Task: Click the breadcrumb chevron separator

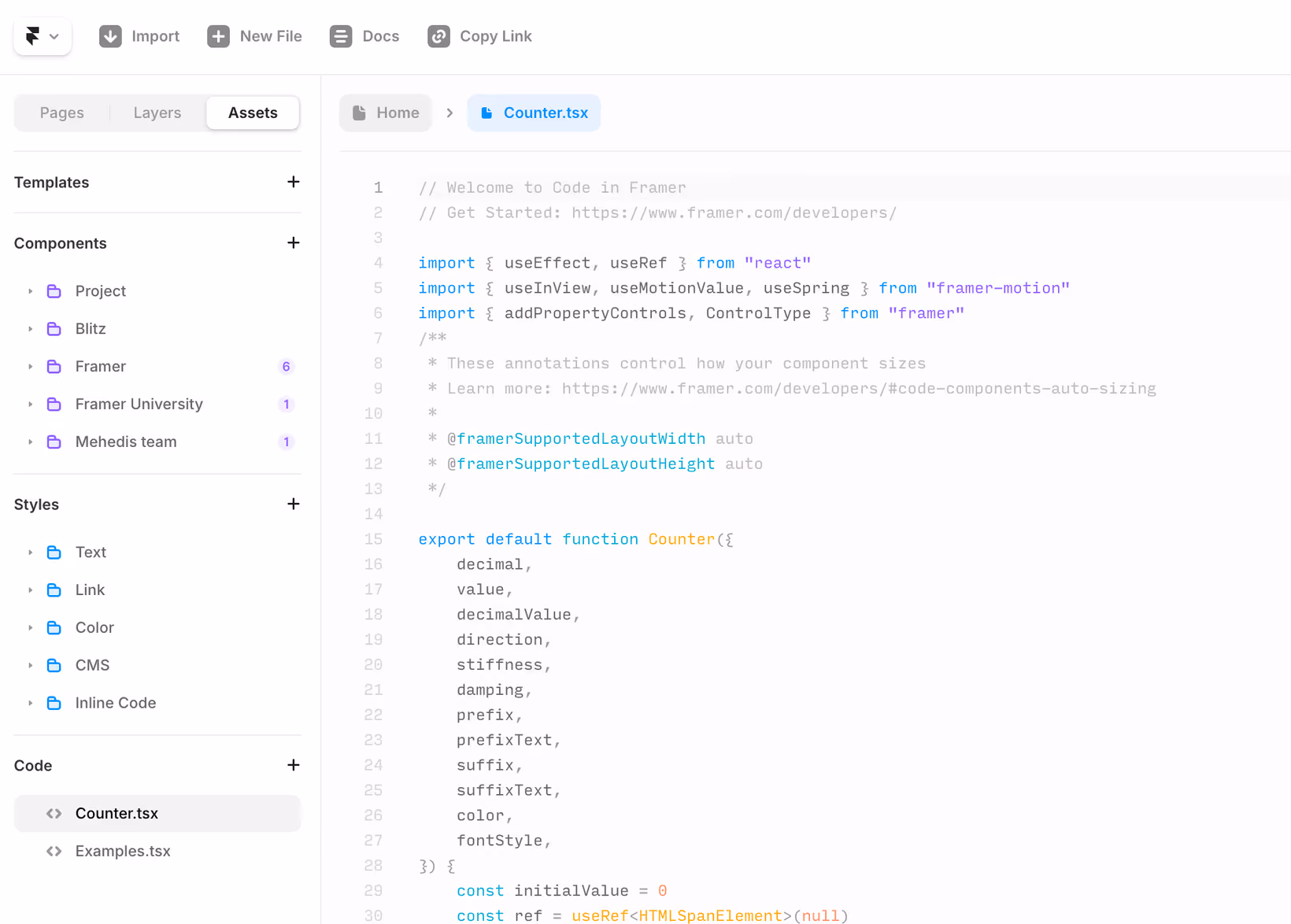Action: click(x=449, y=113)
